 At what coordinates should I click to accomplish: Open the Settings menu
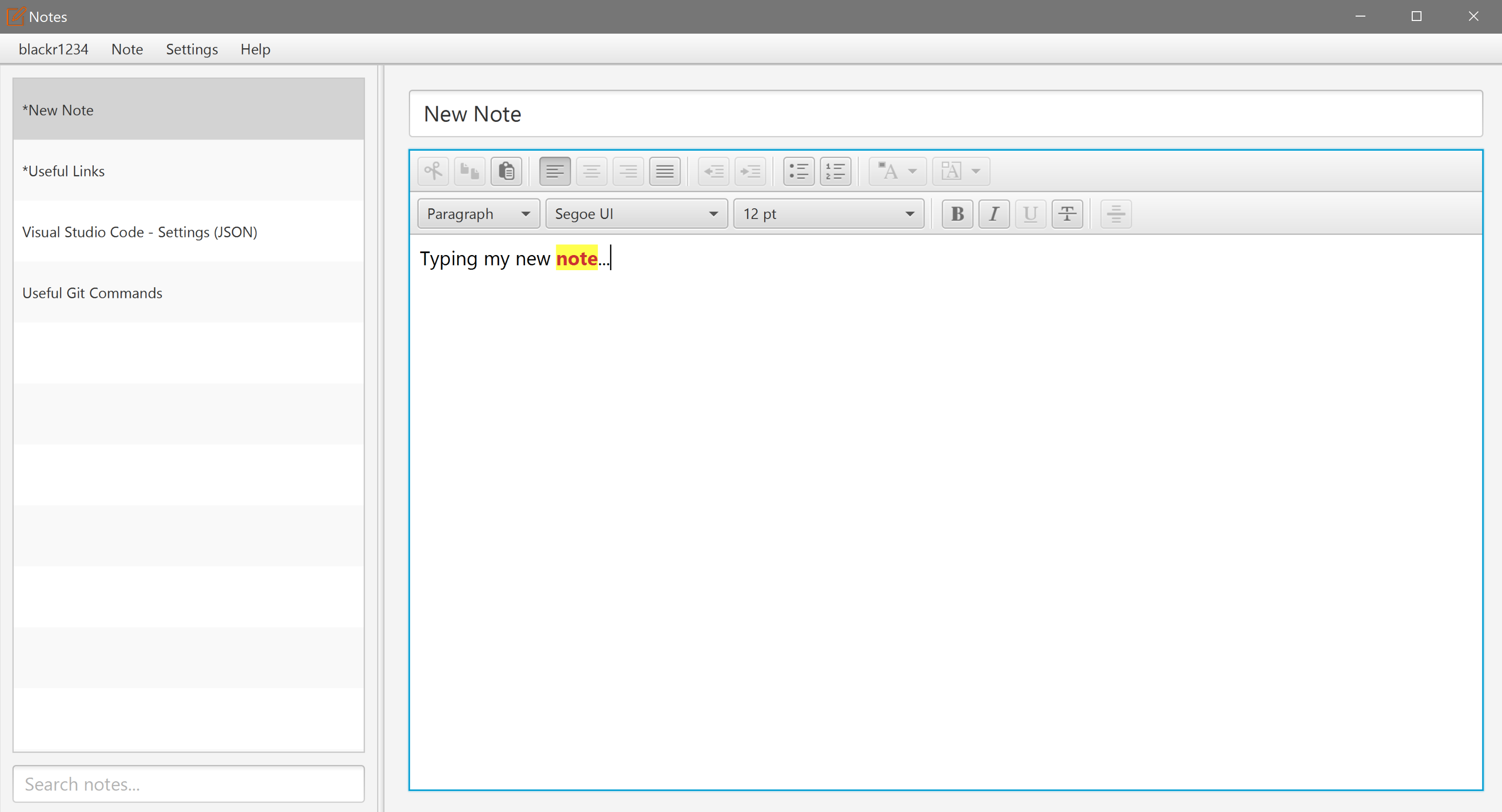point(192,49)
